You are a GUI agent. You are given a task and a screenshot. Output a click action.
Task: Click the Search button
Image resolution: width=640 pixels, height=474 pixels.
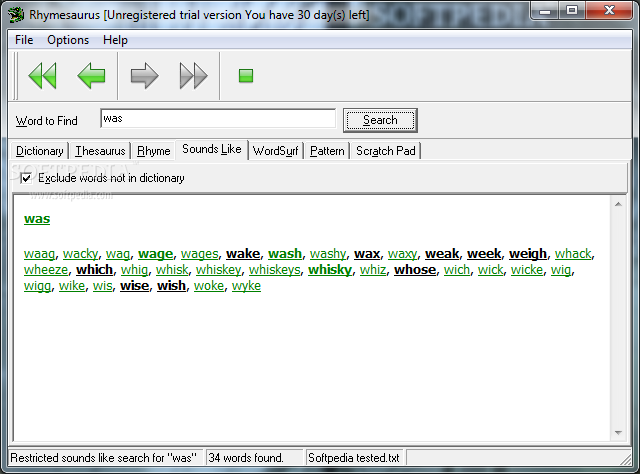380,120
